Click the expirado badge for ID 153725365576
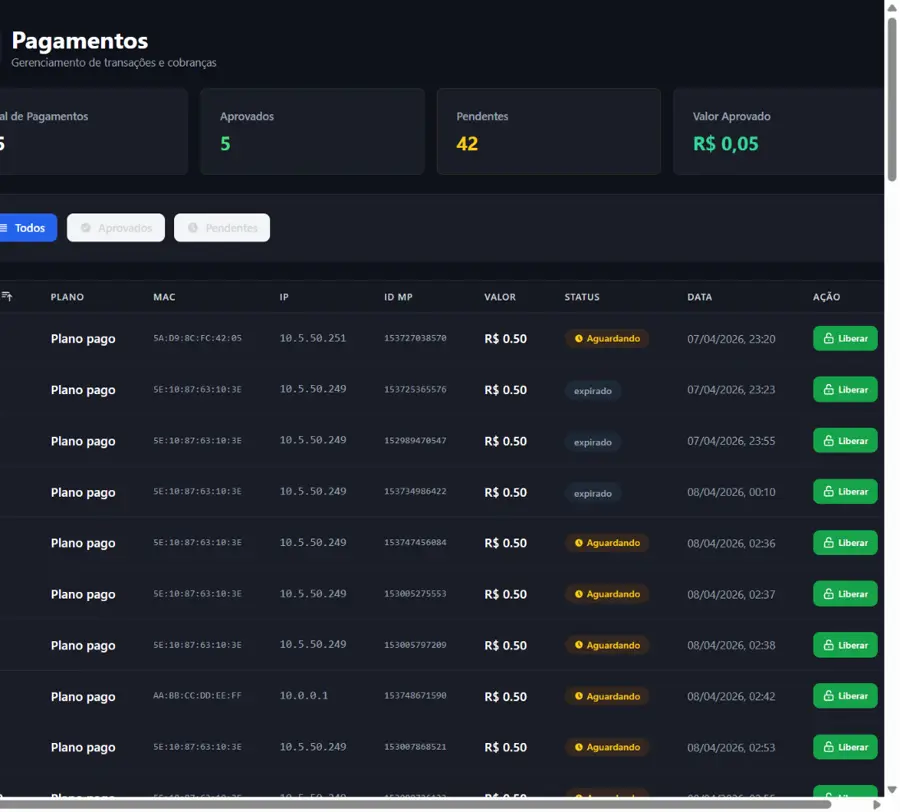 pyautogui.click(x=593, y=391)
